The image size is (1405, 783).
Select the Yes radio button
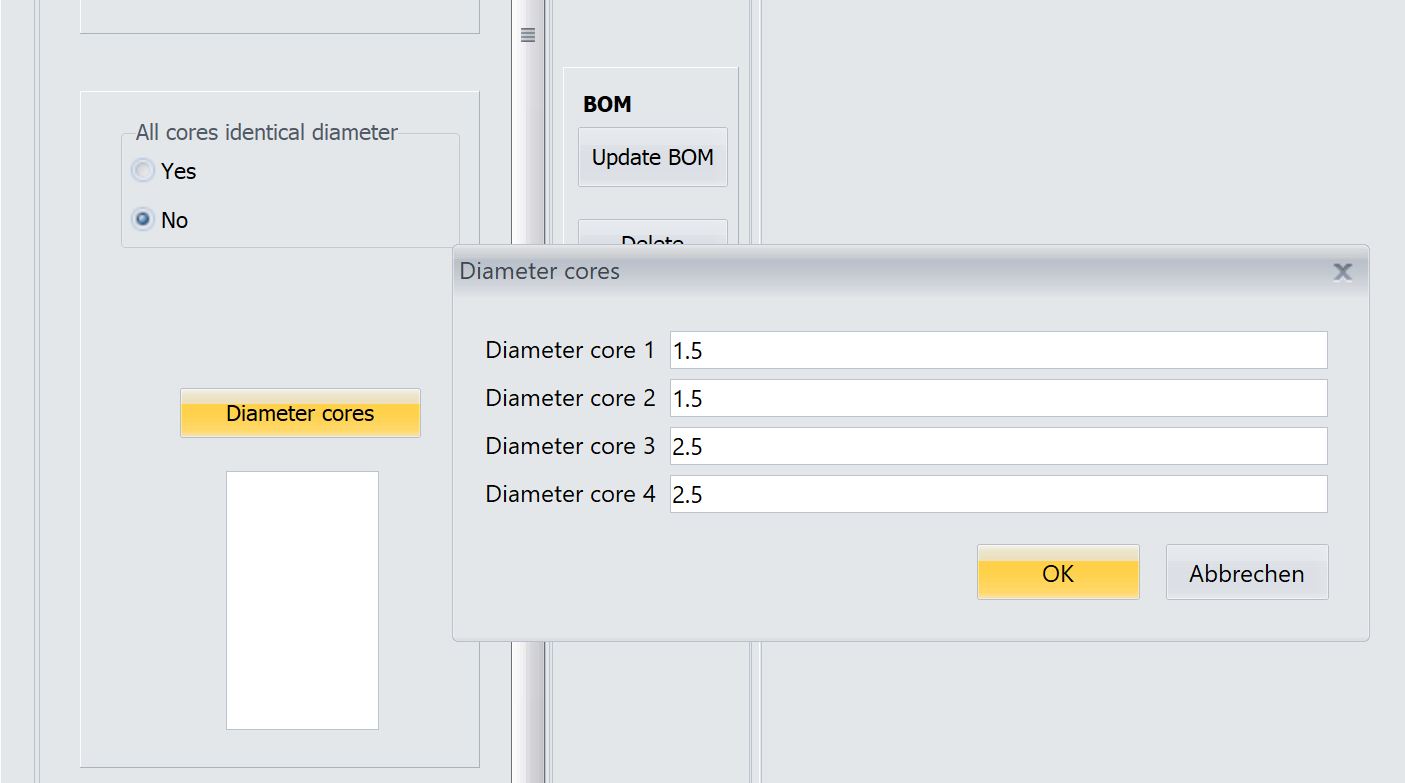click(144, 171)
